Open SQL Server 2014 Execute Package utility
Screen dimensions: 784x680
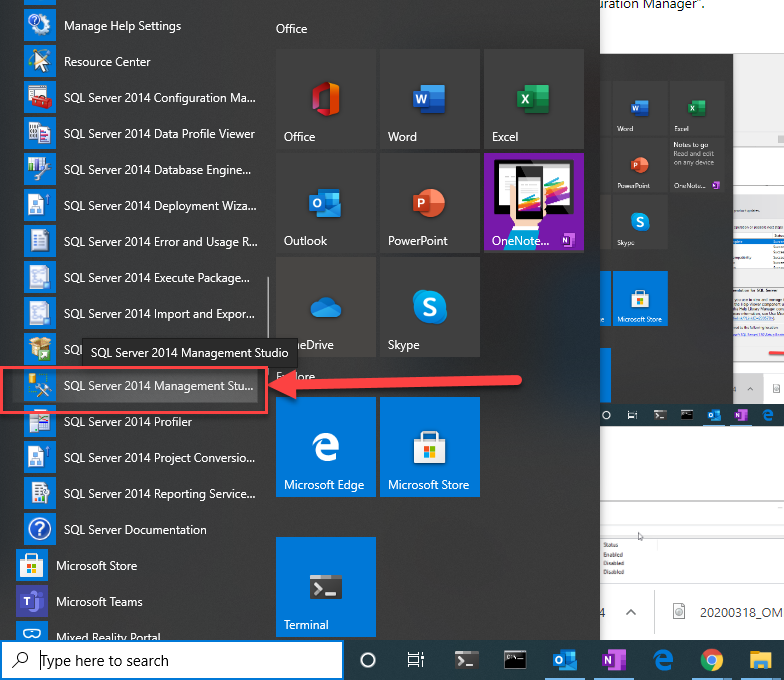tap(140, 278)
